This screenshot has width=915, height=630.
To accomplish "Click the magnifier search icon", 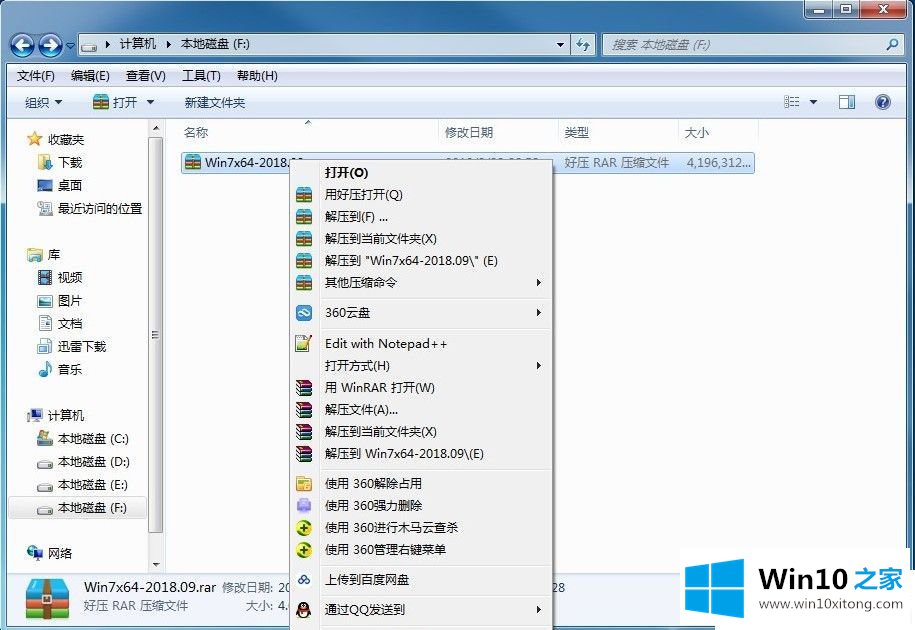I will coord(892,44).
